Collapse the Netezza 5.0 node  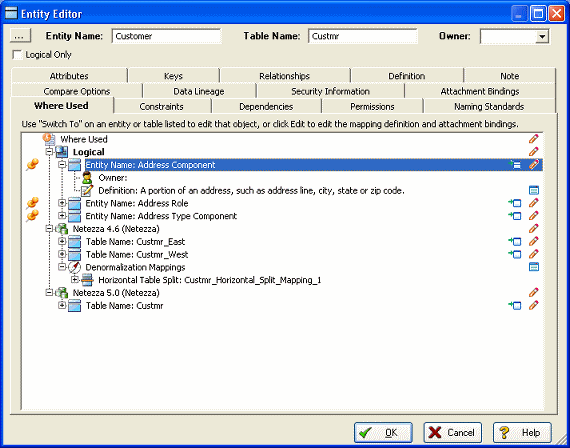[x=49, y=293]
